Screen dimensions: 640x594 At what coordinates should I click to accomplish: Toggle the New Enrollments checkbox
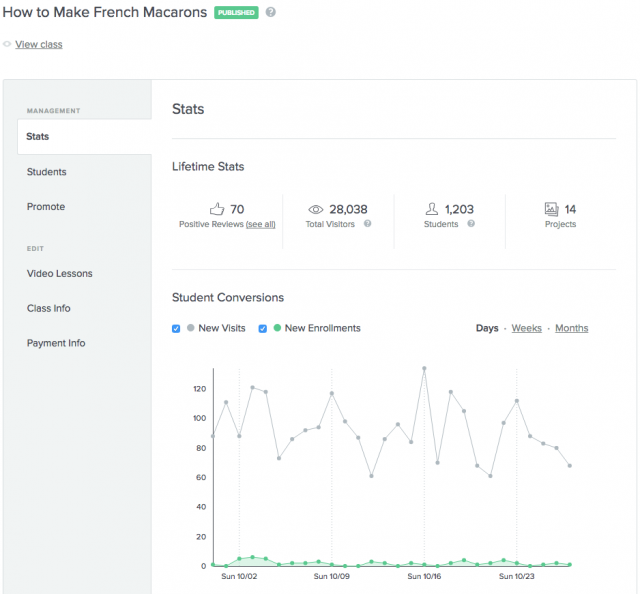[263, 328]
